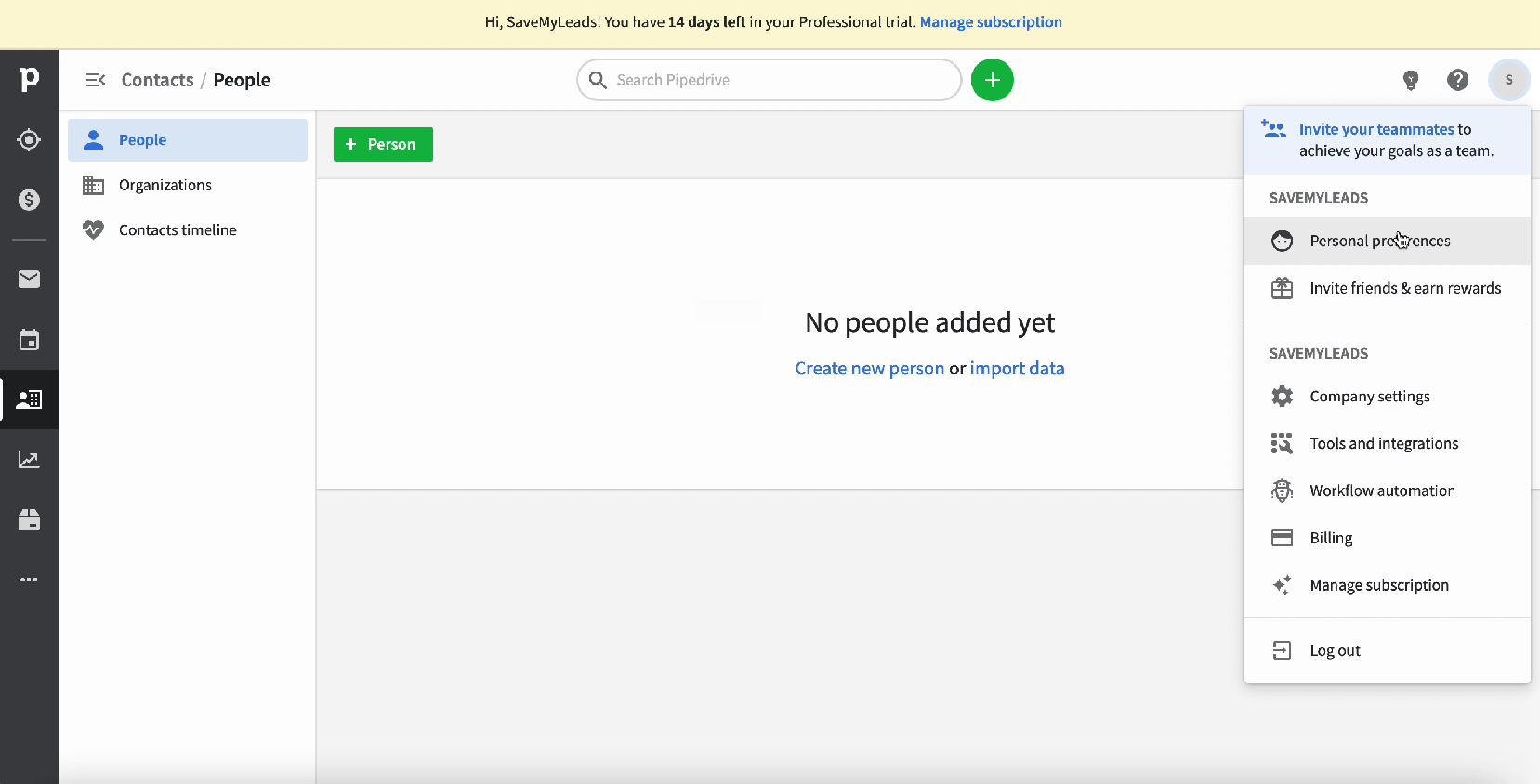
Task: Open More from the three-dots sidebar icon
Action: click(x=29, y=580)
